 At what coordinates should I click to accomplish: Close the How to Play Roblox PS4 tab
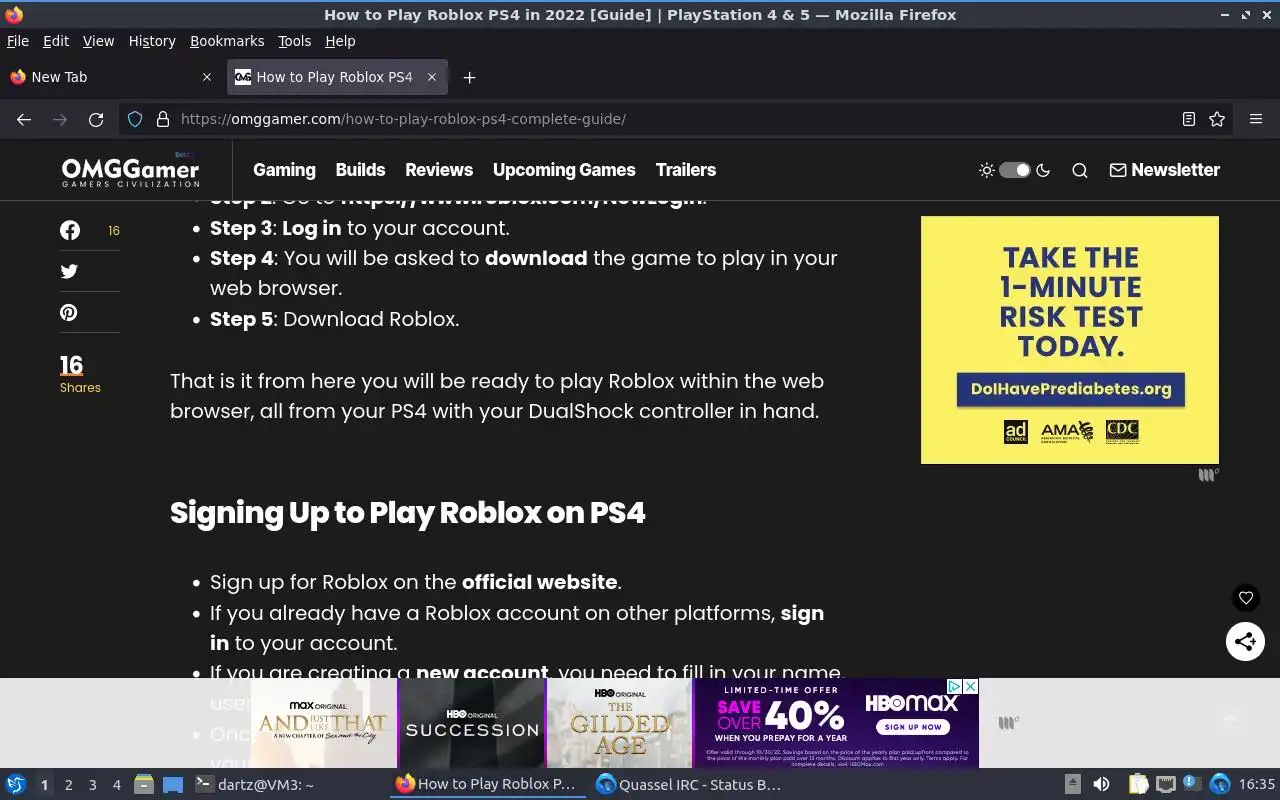pos(432,77)
